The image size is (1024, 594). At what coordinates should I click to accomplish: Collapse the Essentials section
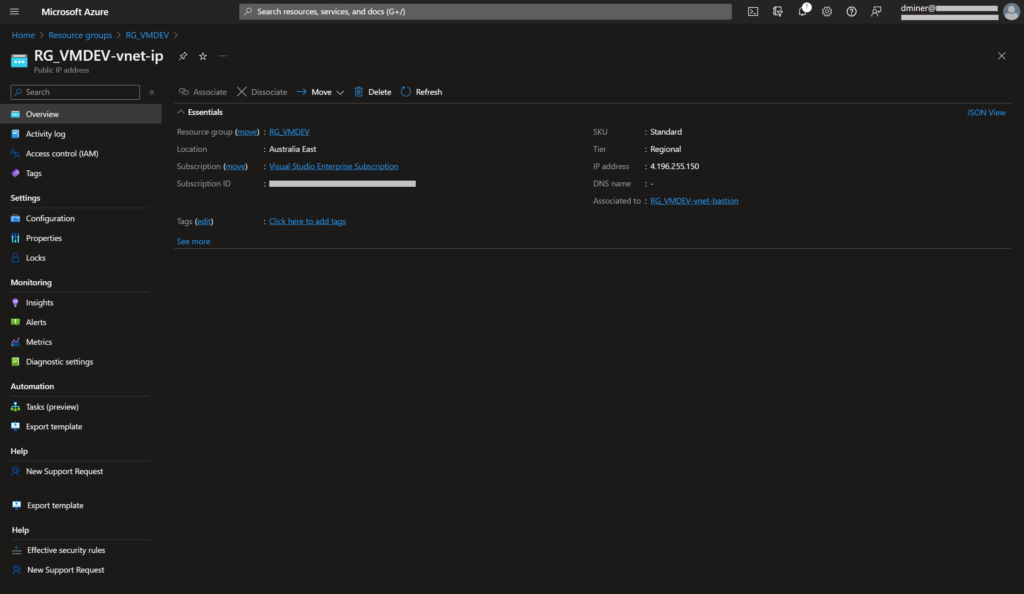pyautogui.click(x=182, y=112)
